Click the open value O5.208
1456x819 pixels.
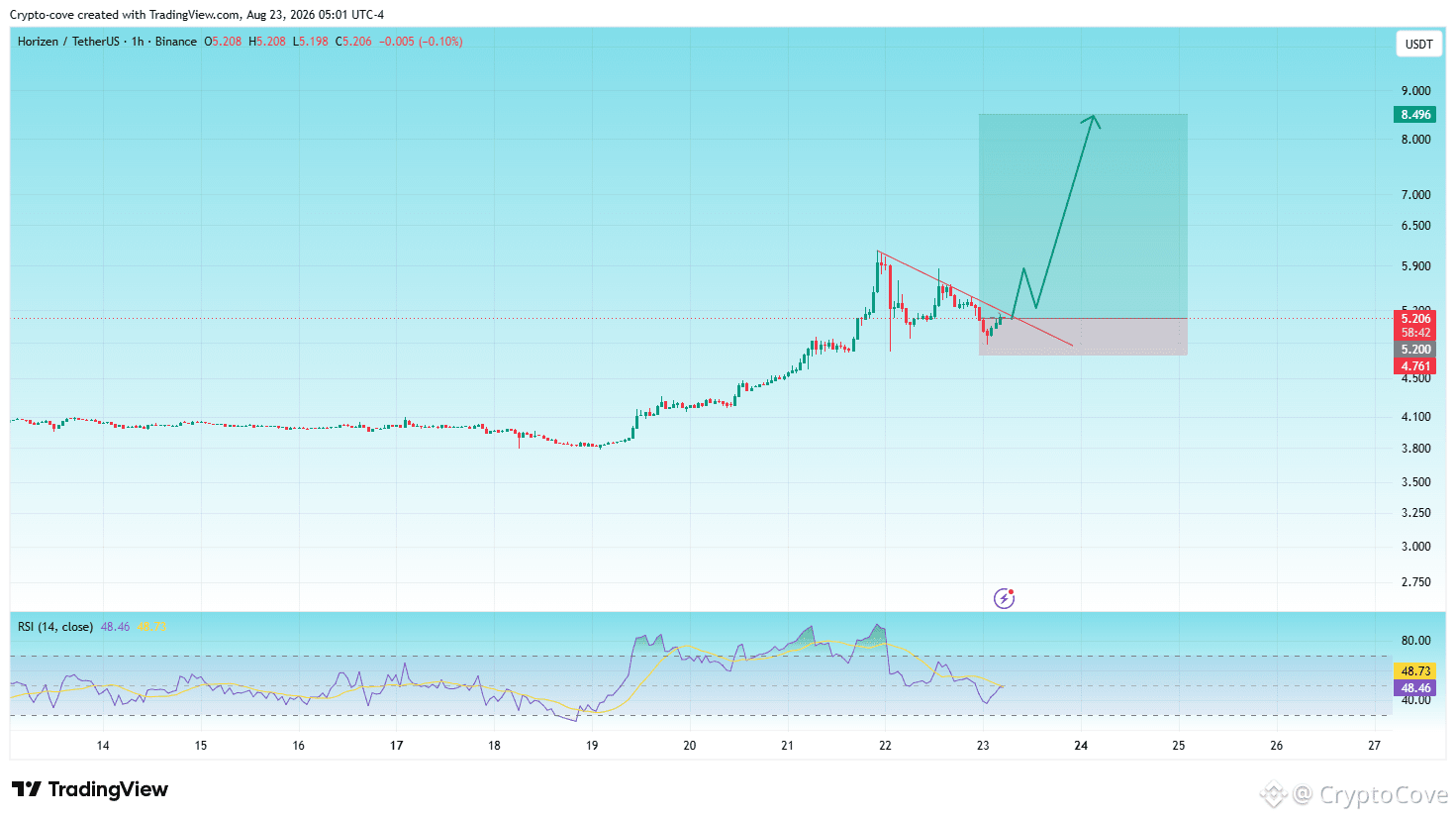click(x=223, y=42)
